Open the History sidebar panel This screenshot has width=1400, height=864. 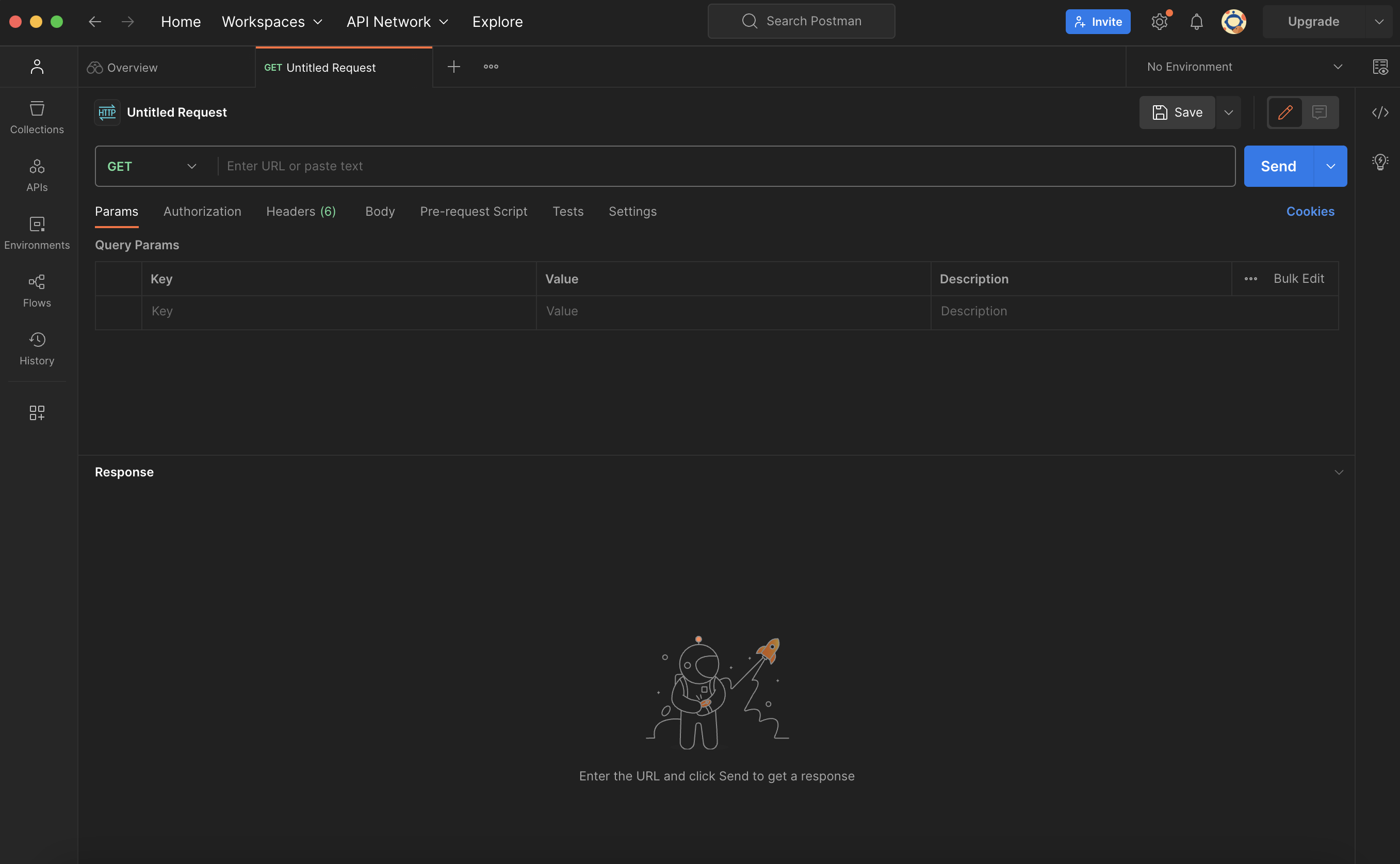point(37,348)
